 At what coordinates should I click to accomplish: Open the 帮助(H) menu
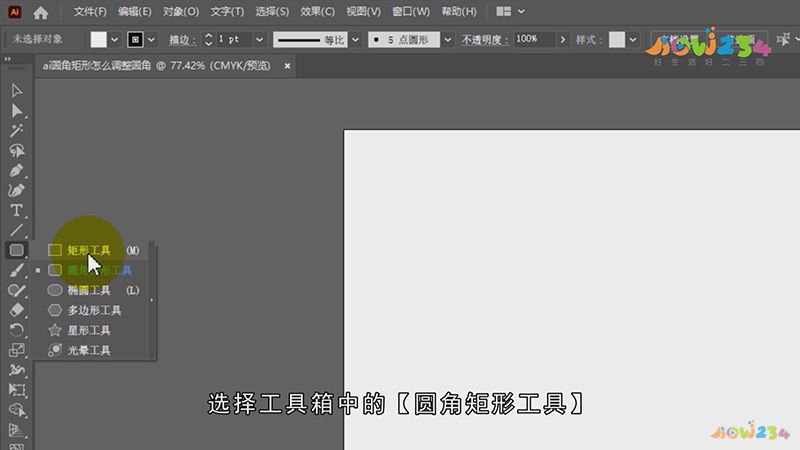point(459,11)
